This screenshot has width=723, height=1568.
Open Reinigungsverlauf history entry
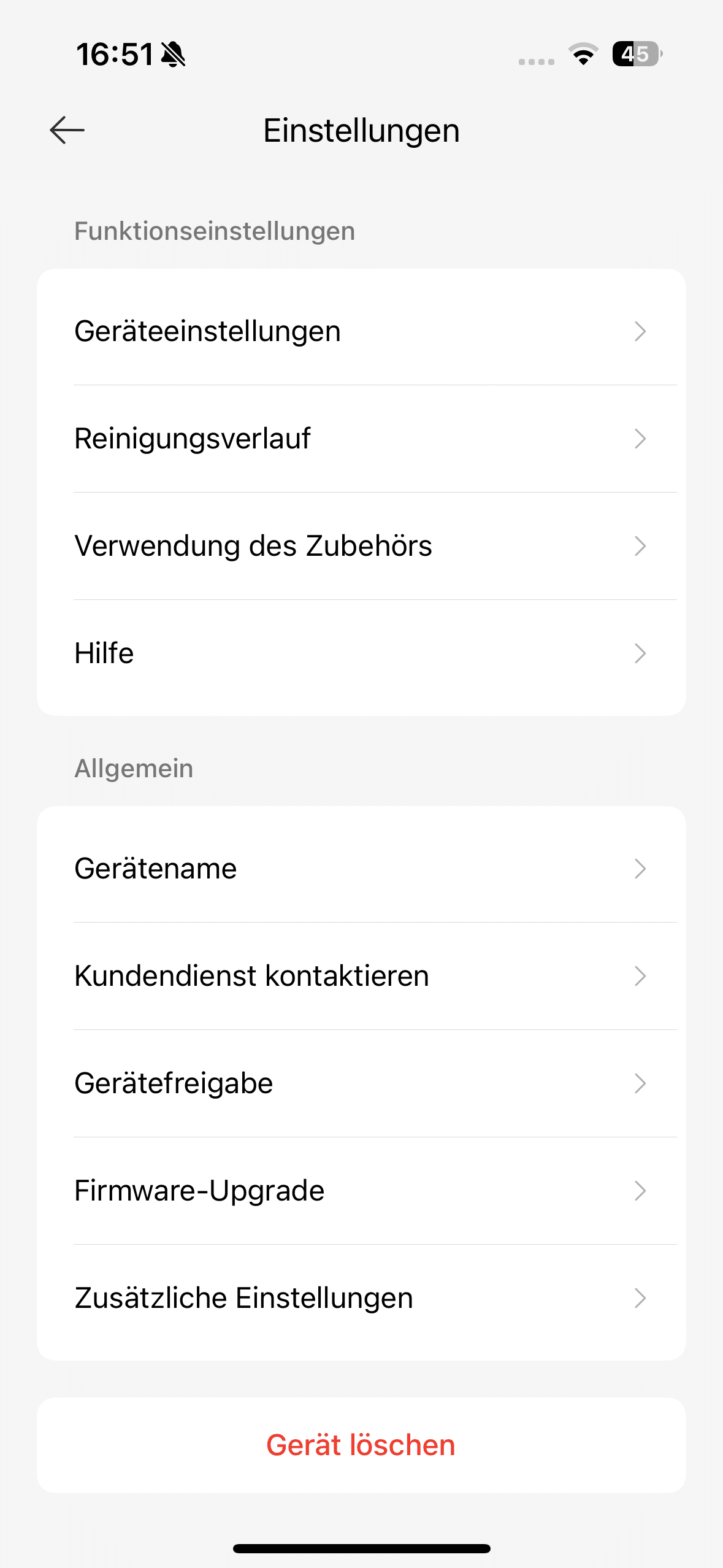(x=193, y=439)
